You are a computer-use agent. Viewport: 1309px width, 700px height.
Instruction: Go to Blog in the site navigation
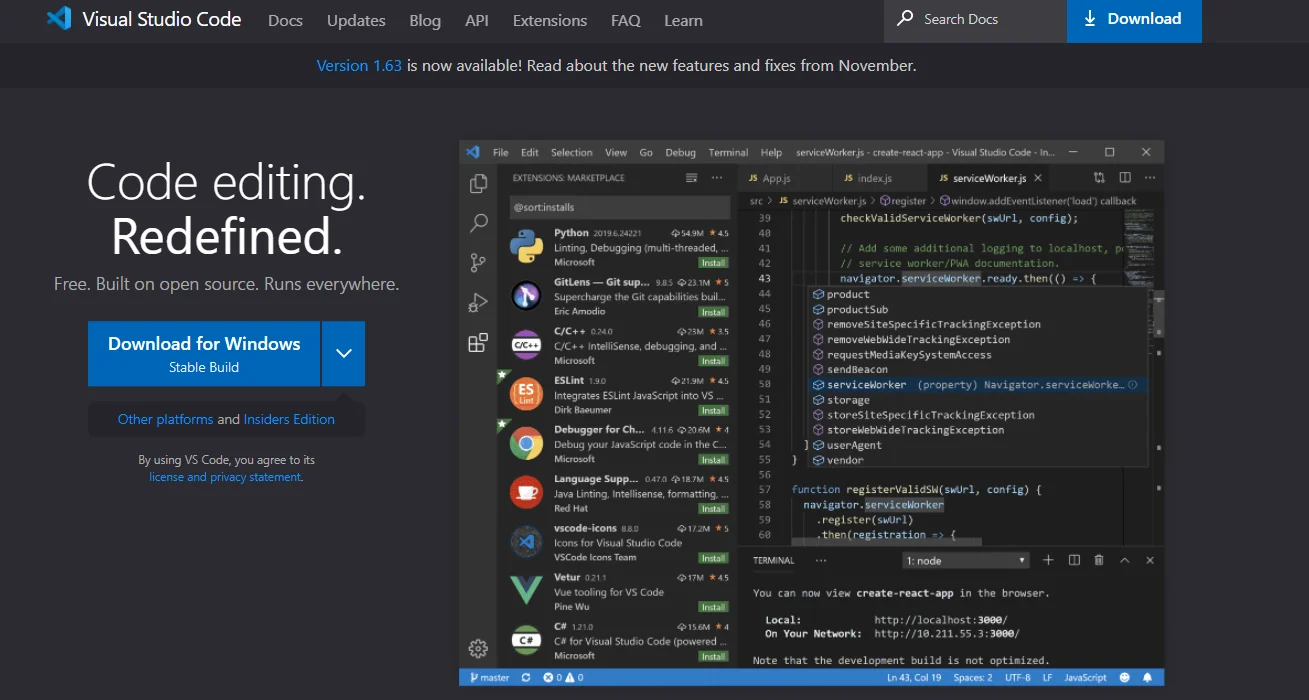[x=425, y=20]
